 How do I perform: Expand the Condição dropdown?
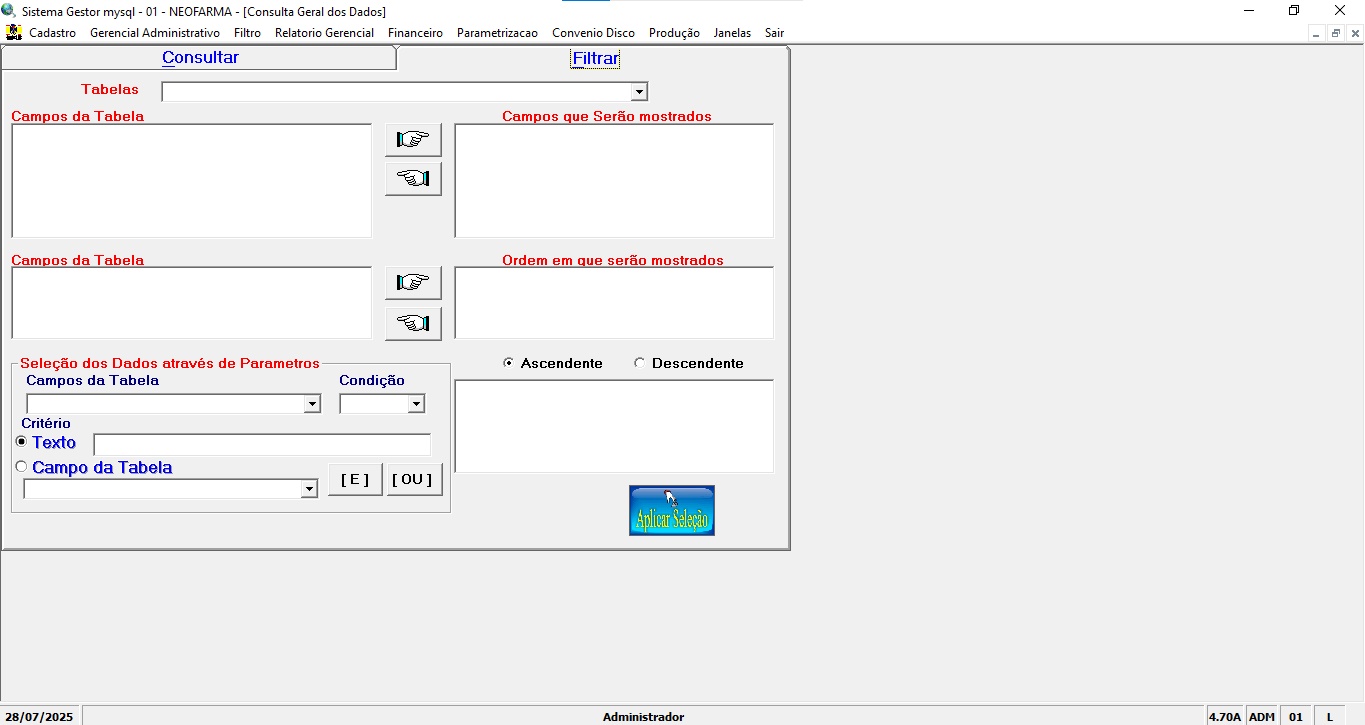click(x=416, y=404)
